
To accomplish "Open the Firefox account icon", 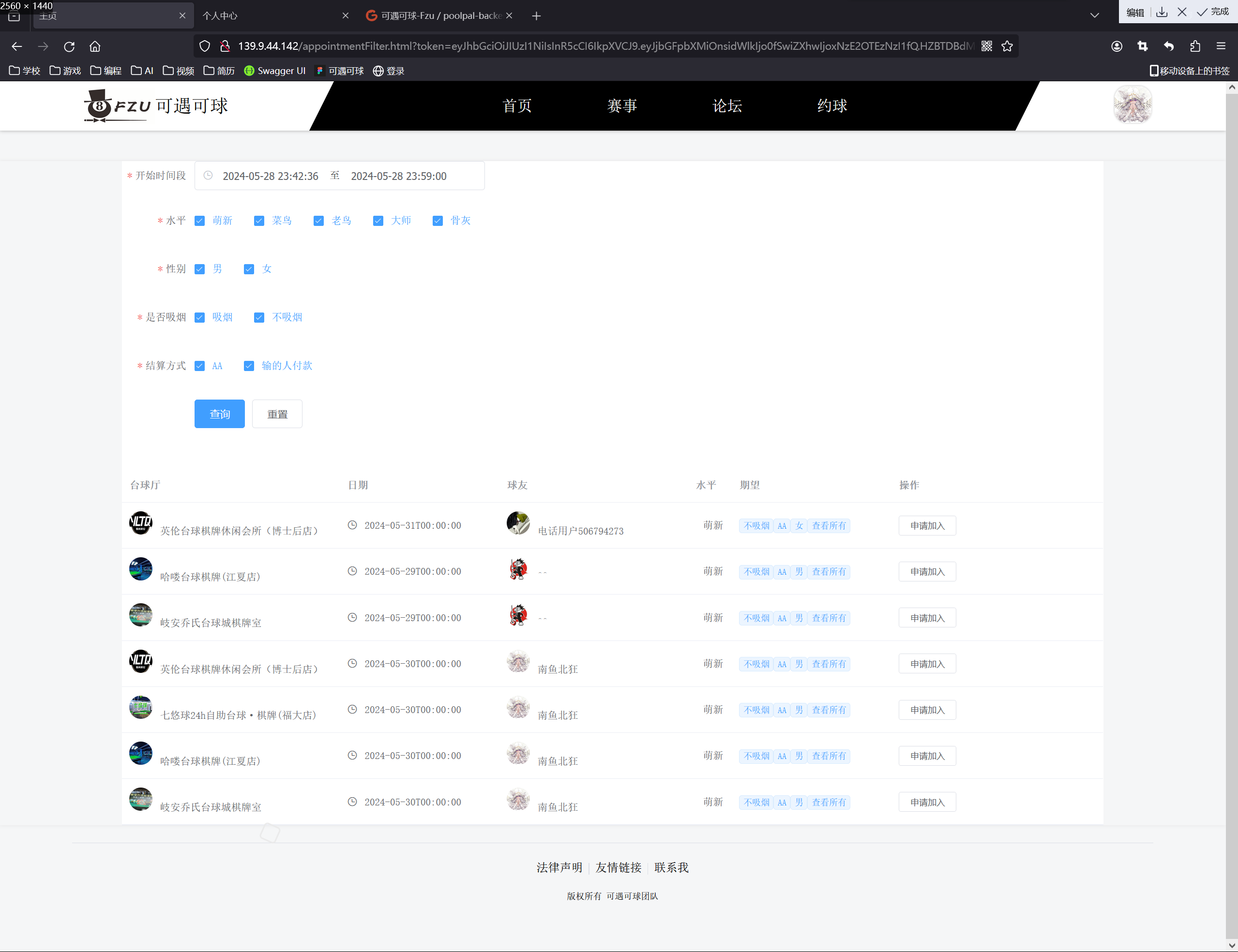I will tap(1117, 46).
